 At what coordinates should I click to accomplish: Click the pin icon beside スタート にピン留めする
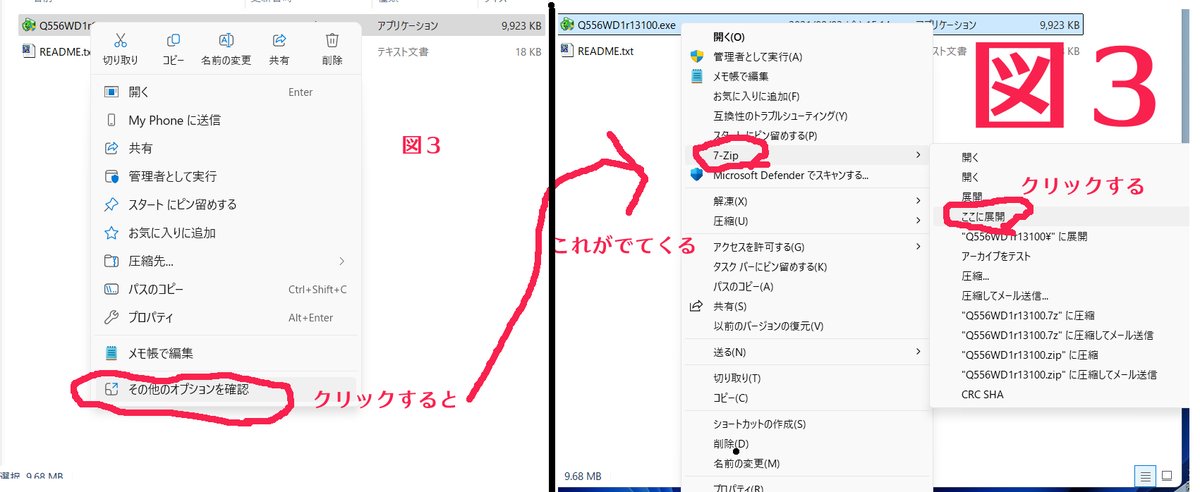point(112,204)
